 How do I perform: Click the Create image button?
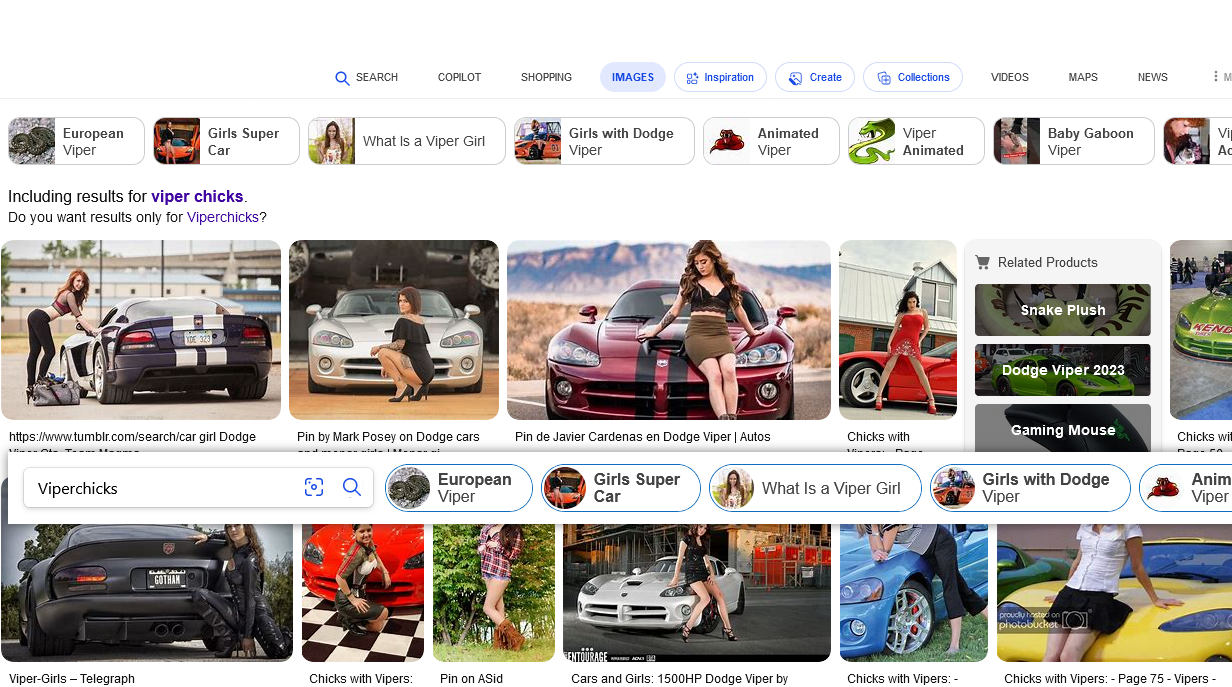coord(815,77)
